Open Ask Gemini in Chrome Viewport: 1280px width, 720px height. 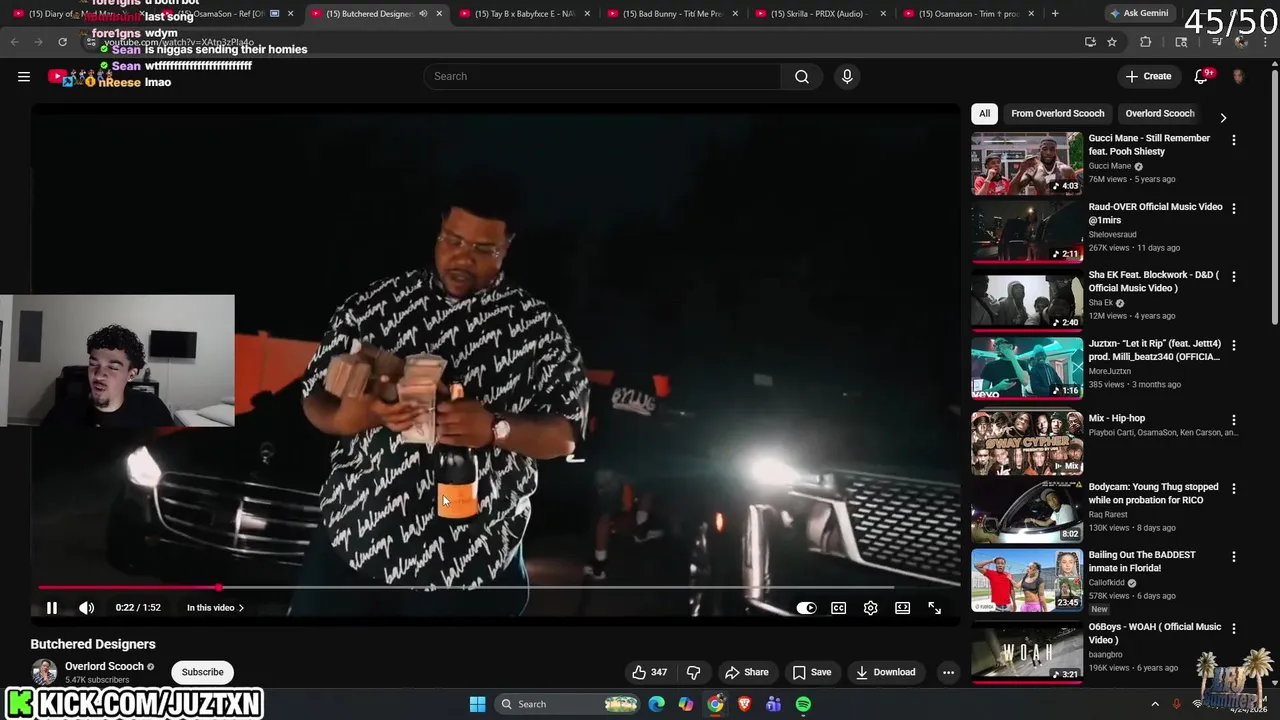(1139, 14)
